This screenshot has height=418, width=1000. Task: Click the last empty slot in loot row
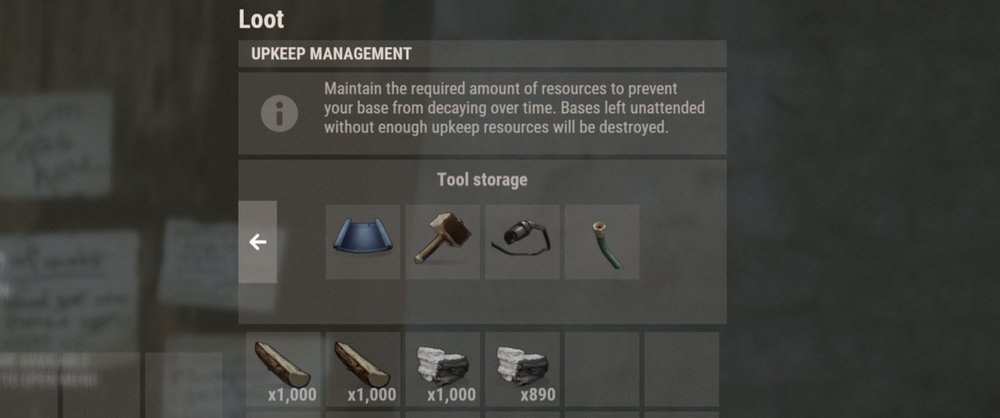(x=682, y=369)
